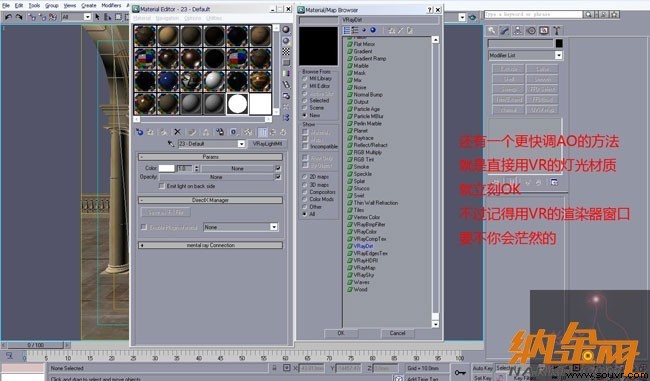Open the Edit menu

coord(19,5)
